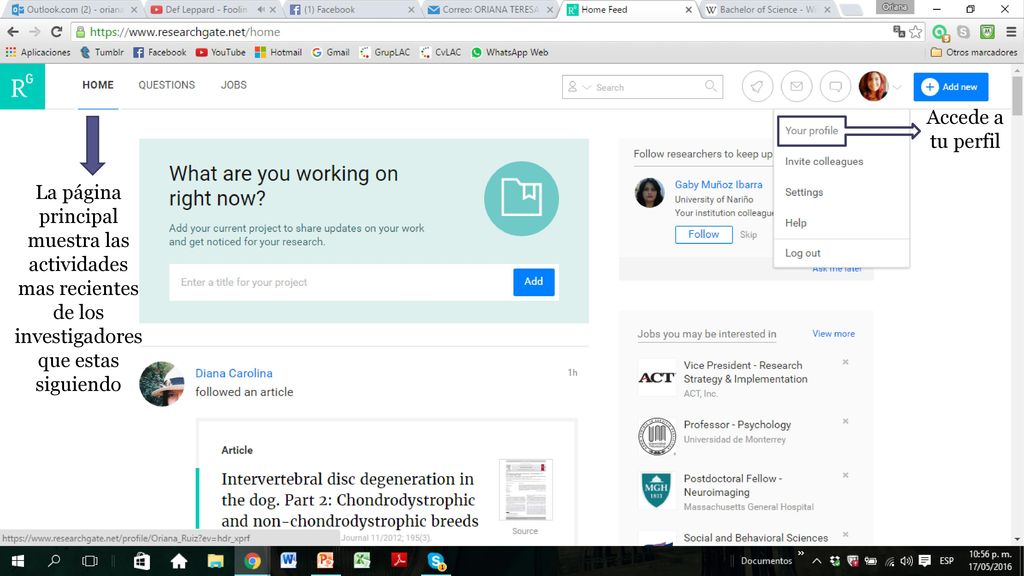Open the Chrome menu hamburger icon
Screen dimensions: 1024x576
(x=1011, y=31)
